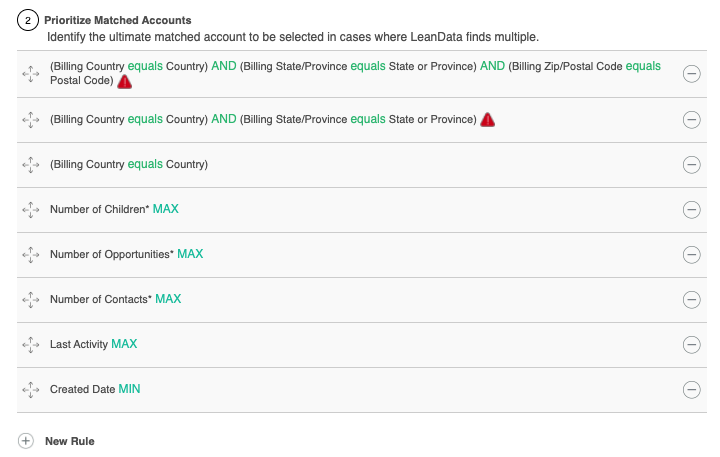This screenshot has width=720, height=457.
Task: Click drag handle of Number of Opportunities
Action: pyautogui.click(x=29, y=254)
